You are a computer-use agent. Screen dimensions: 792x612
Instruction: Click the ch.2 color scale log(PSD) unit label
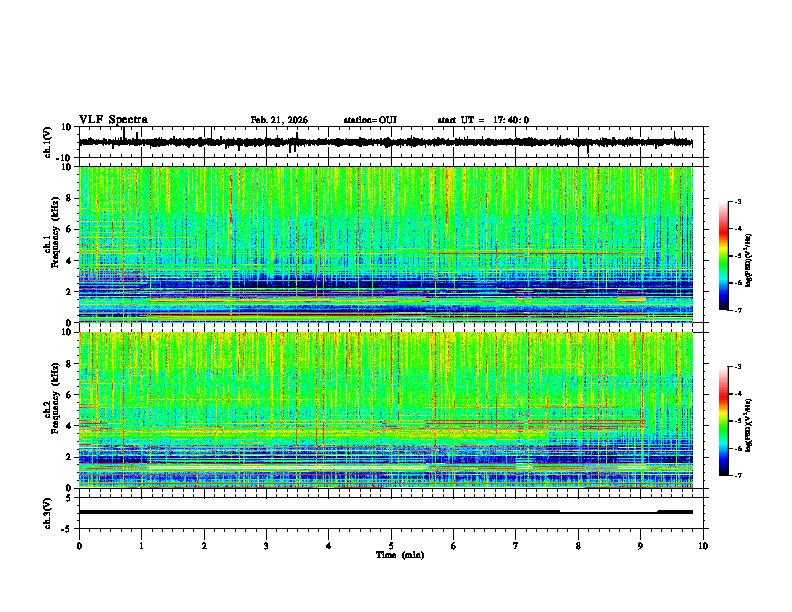(748, 426)
